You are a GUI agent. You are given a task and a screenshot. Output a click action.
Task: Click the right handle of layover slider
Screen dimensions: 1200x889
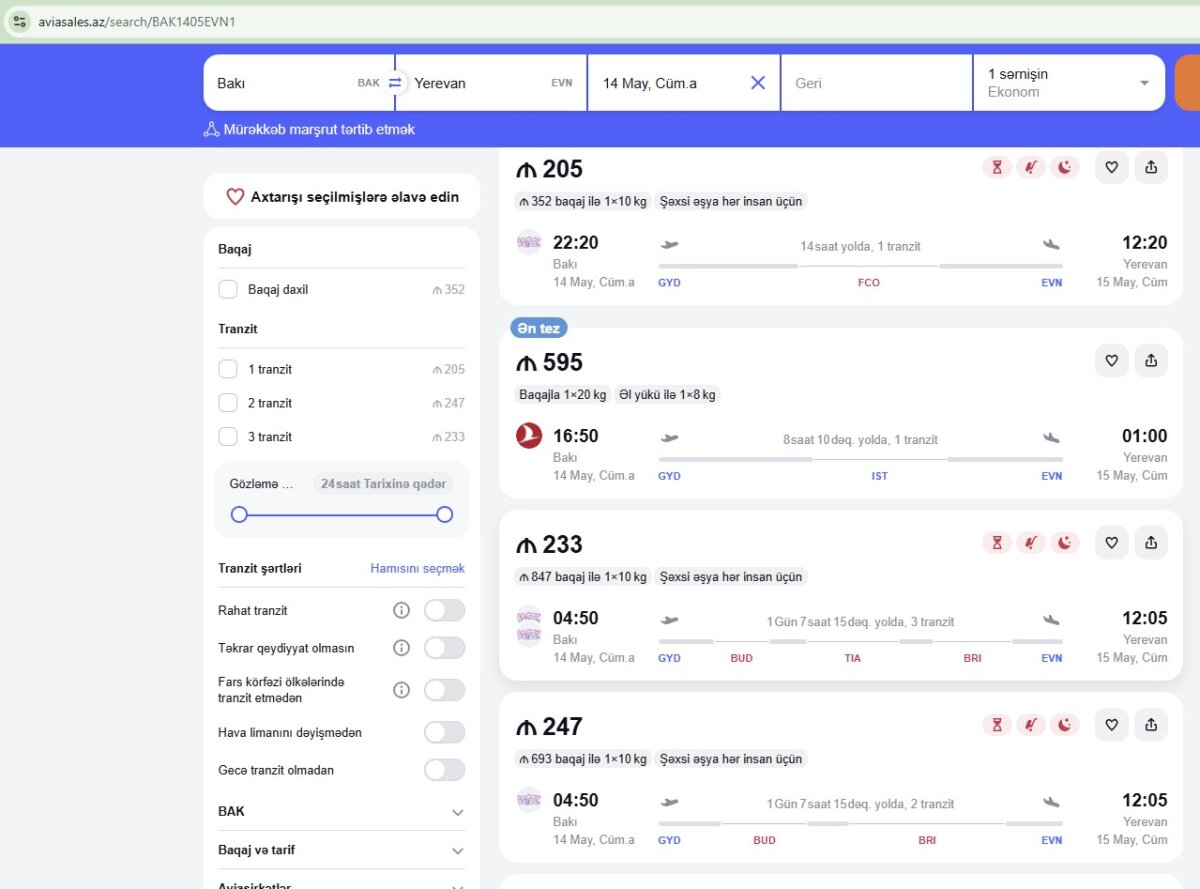tap(445, 514)
